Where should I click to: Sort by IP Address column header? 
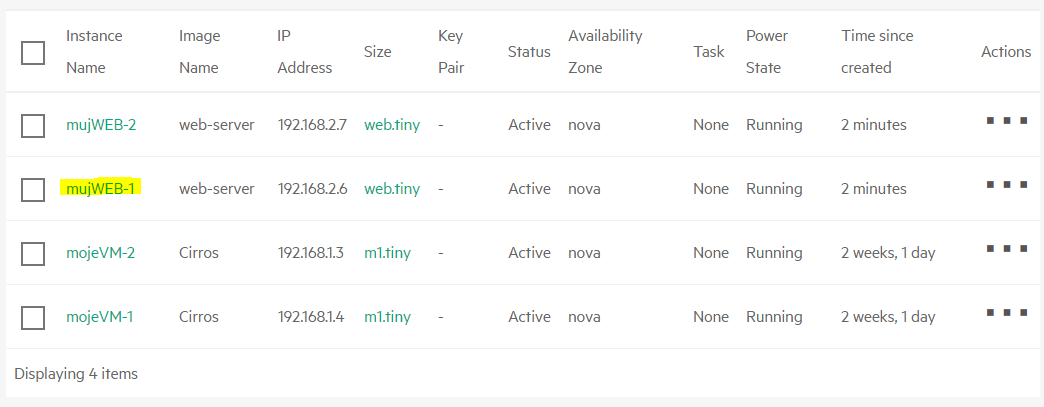tap(305, 51)
